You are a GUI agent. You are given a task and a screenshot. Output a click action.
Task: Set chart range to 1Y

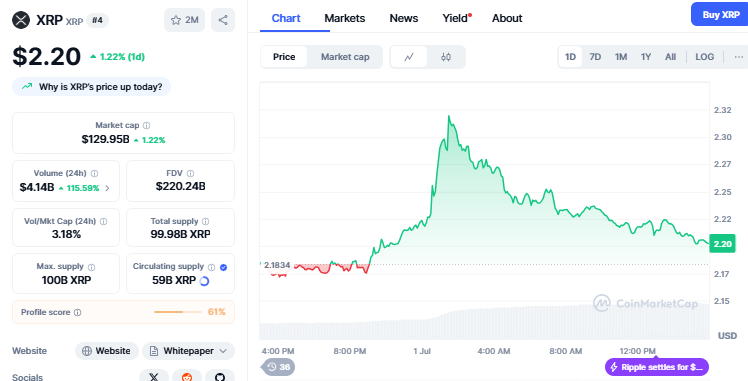click(x=646, y=57)
